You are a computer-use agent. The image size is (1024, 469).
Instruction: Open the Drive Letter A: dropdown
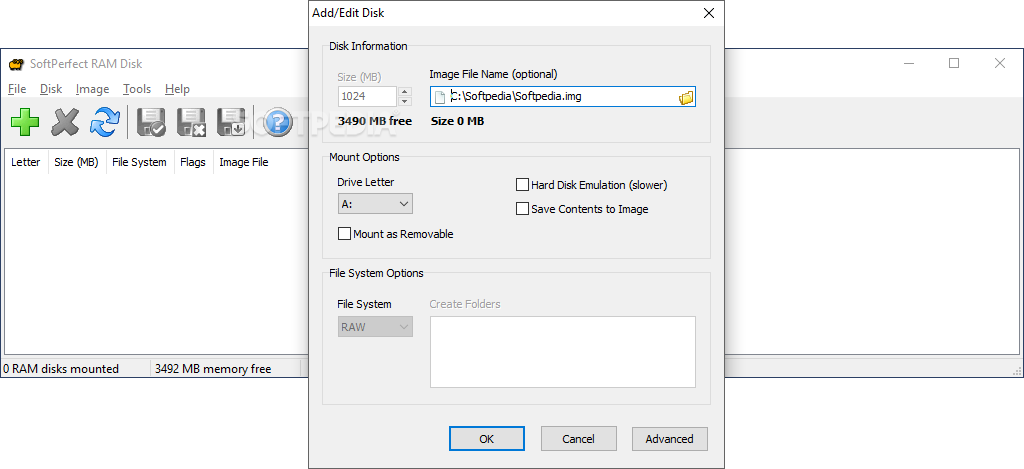coord(375,204)
